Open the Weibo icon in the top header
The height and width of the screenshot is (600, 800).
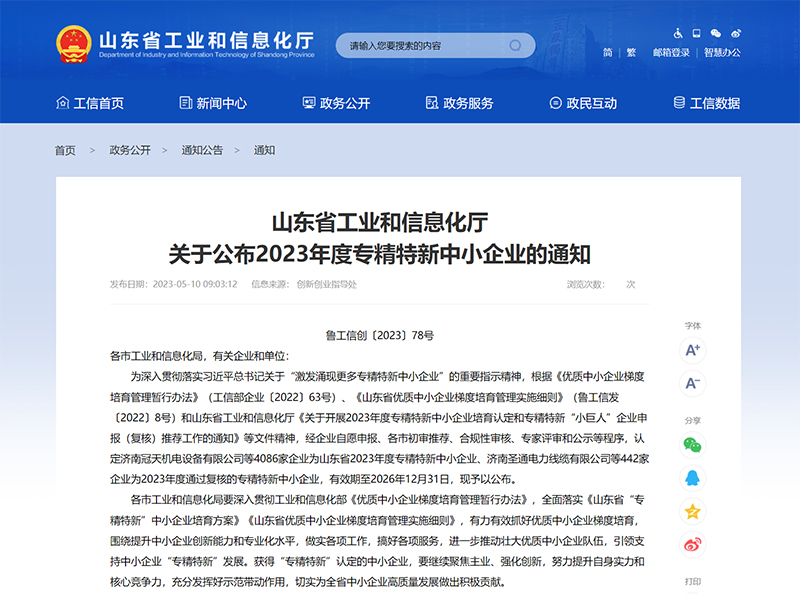coord(736,33)
